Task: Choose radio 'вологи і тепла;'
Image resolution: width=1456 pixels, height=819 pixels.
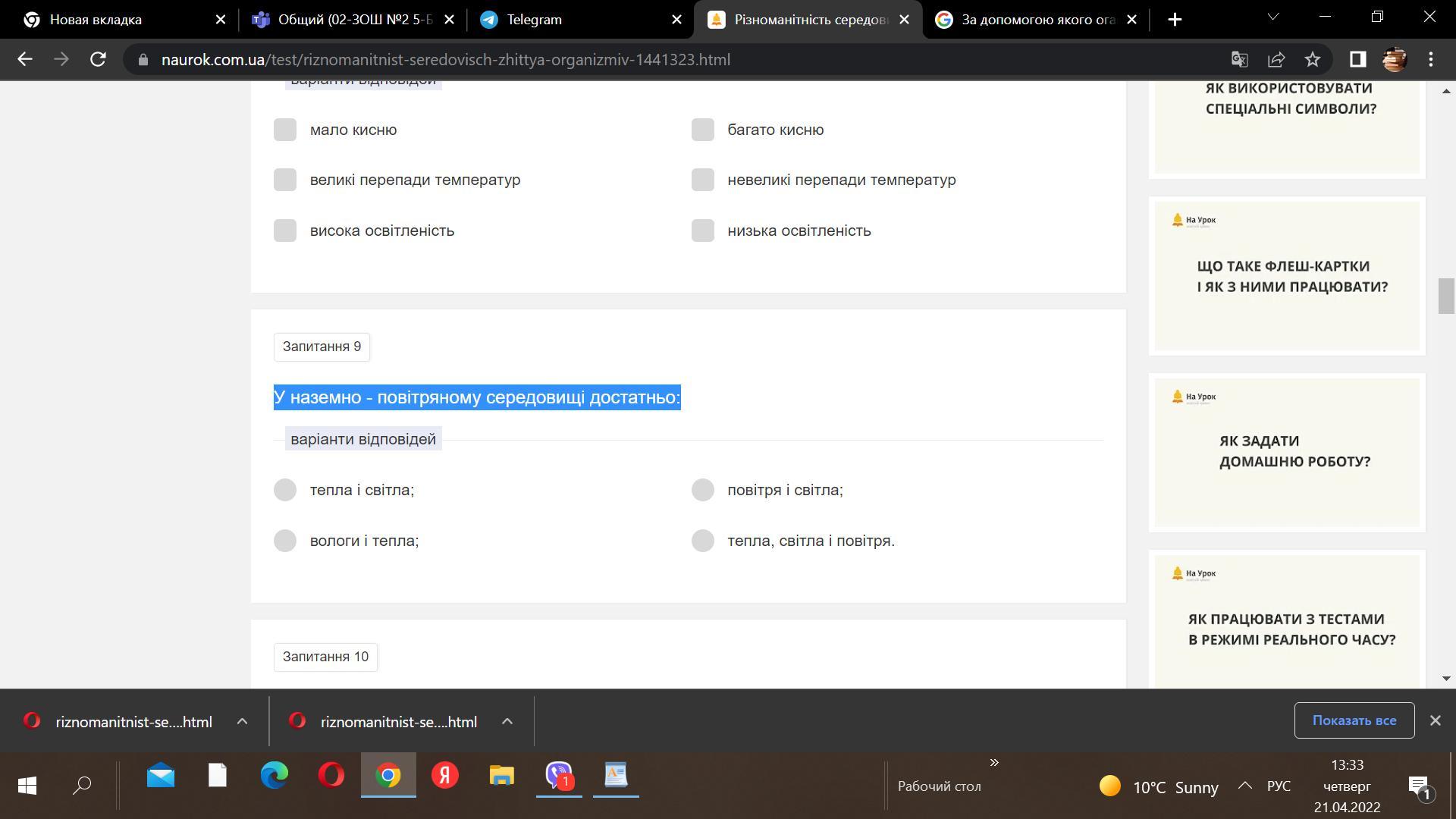Action: coord(285,541)
